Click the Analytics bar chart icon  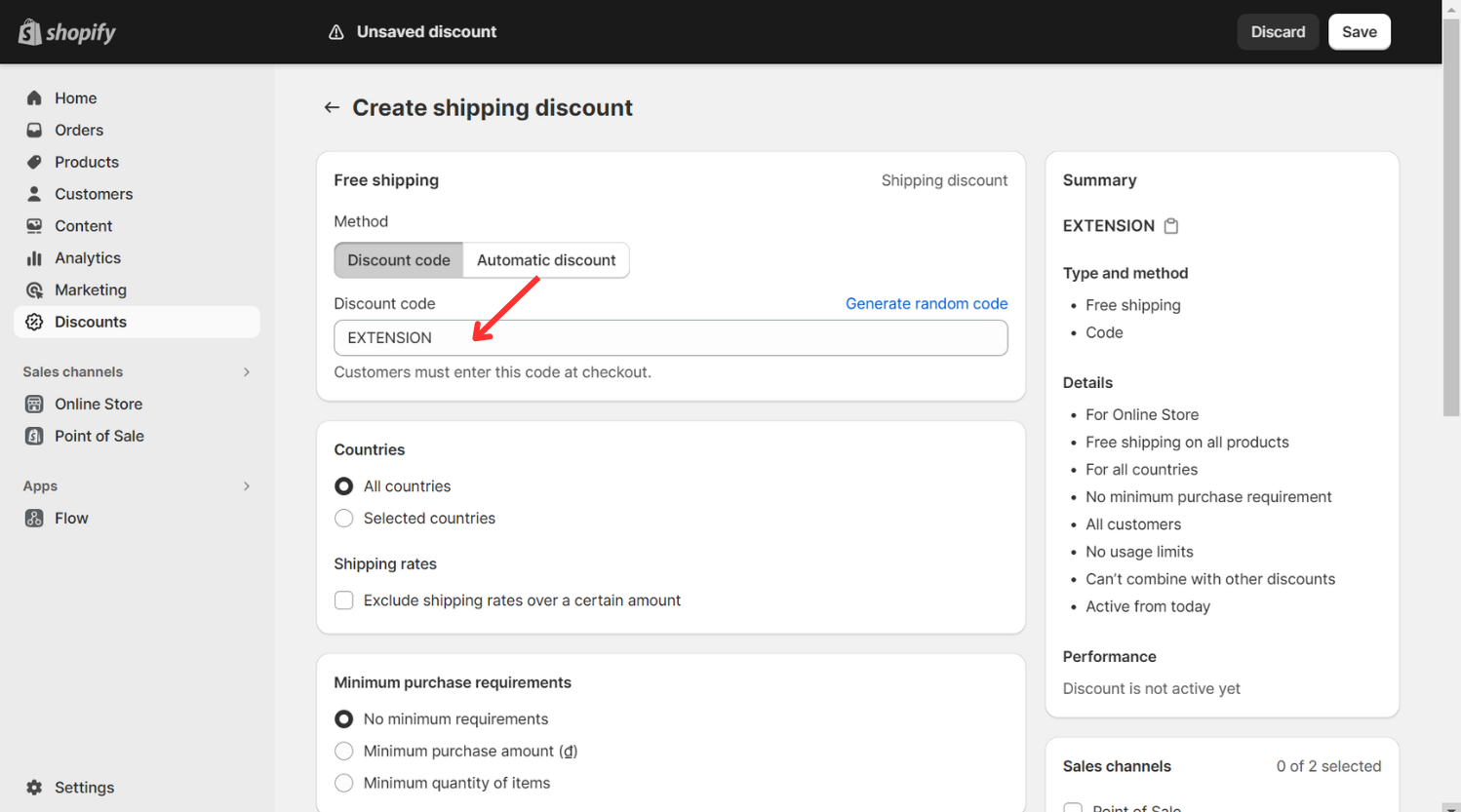point(34,258)
